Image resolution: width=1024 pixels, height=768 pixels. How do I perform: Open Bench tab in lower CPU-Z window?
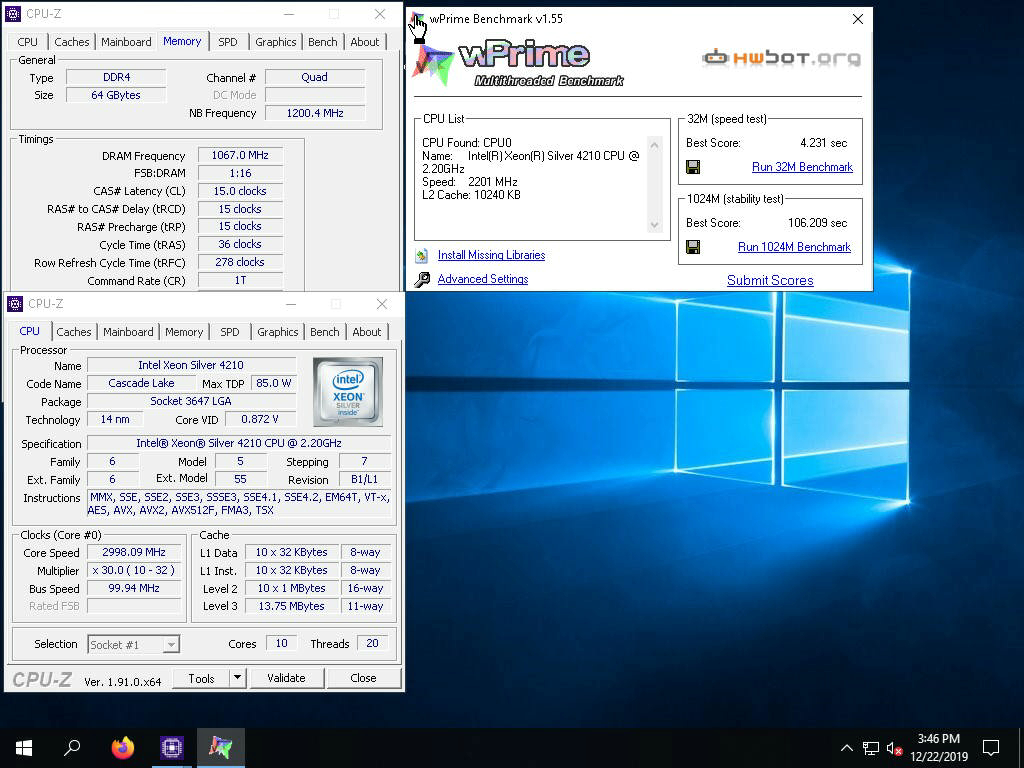click(x=325, y=332)
